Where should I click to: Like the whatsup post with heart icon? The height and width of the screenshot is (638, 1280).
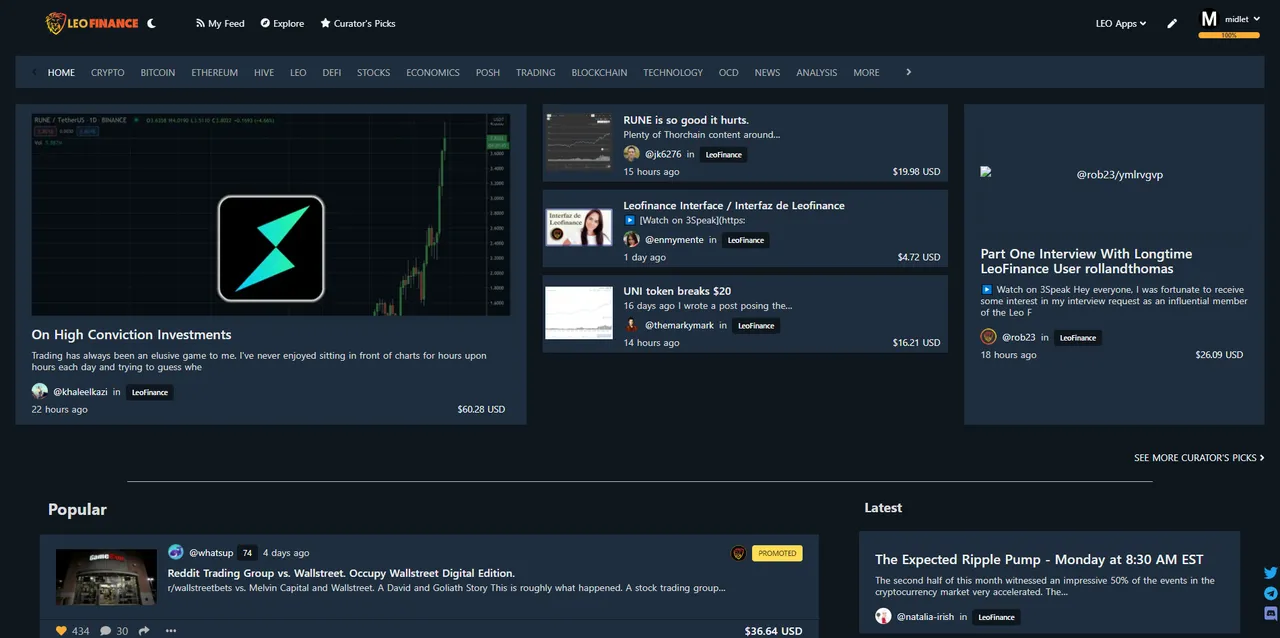click(61, 631)
